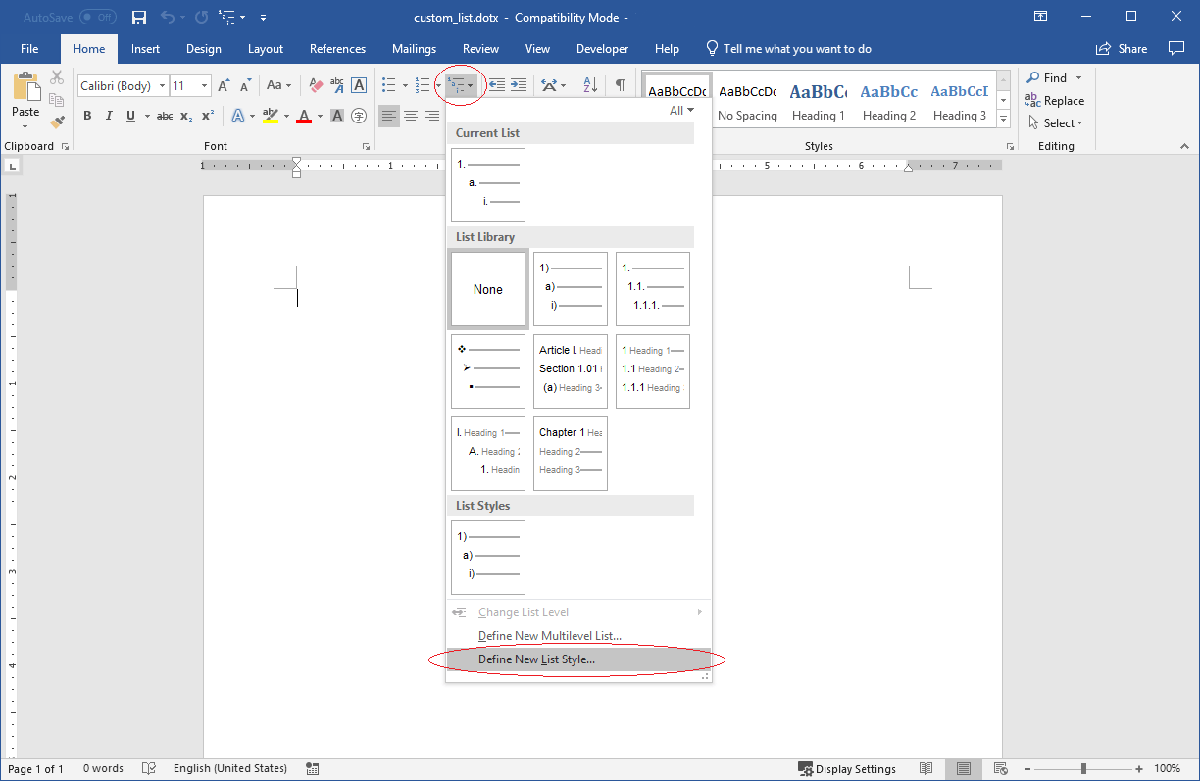Click the Replace icon in Editing group
1200x781 pixels.
point(1034,100)
